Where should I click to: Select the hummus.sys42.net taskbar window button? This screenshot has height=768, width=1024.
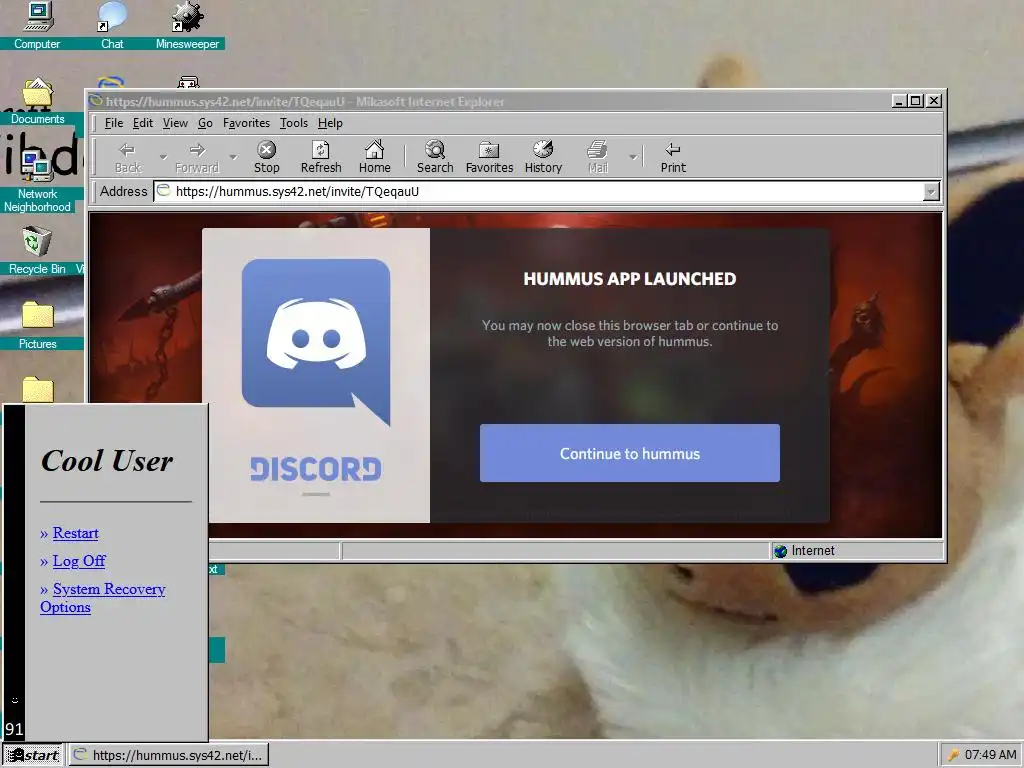169,755
